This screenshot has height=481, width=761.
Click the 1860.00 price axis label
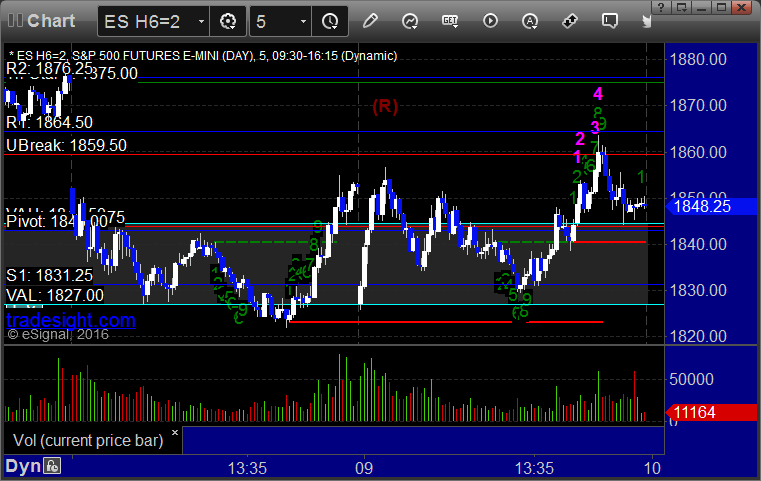click(698, 152)
